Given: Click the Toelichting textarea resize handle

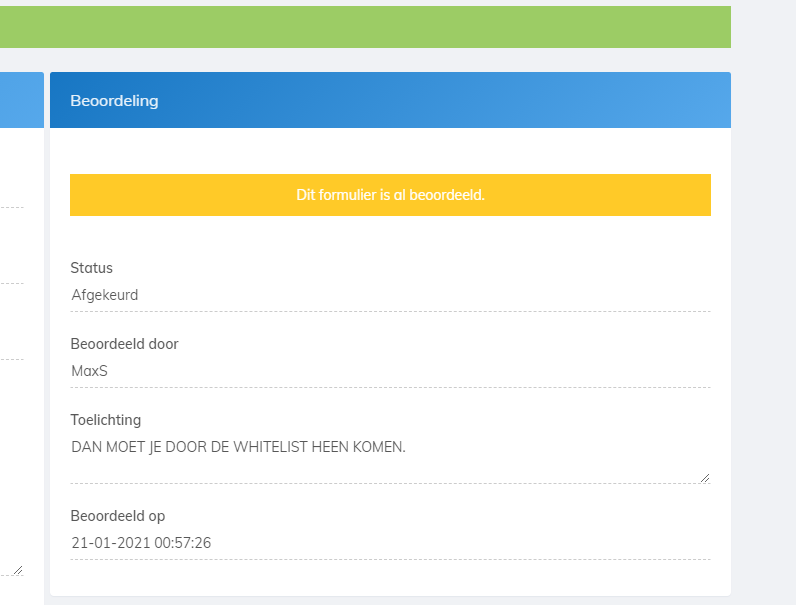Looking at the screenshot, I should pyautogui.click(x=705, y=478).
